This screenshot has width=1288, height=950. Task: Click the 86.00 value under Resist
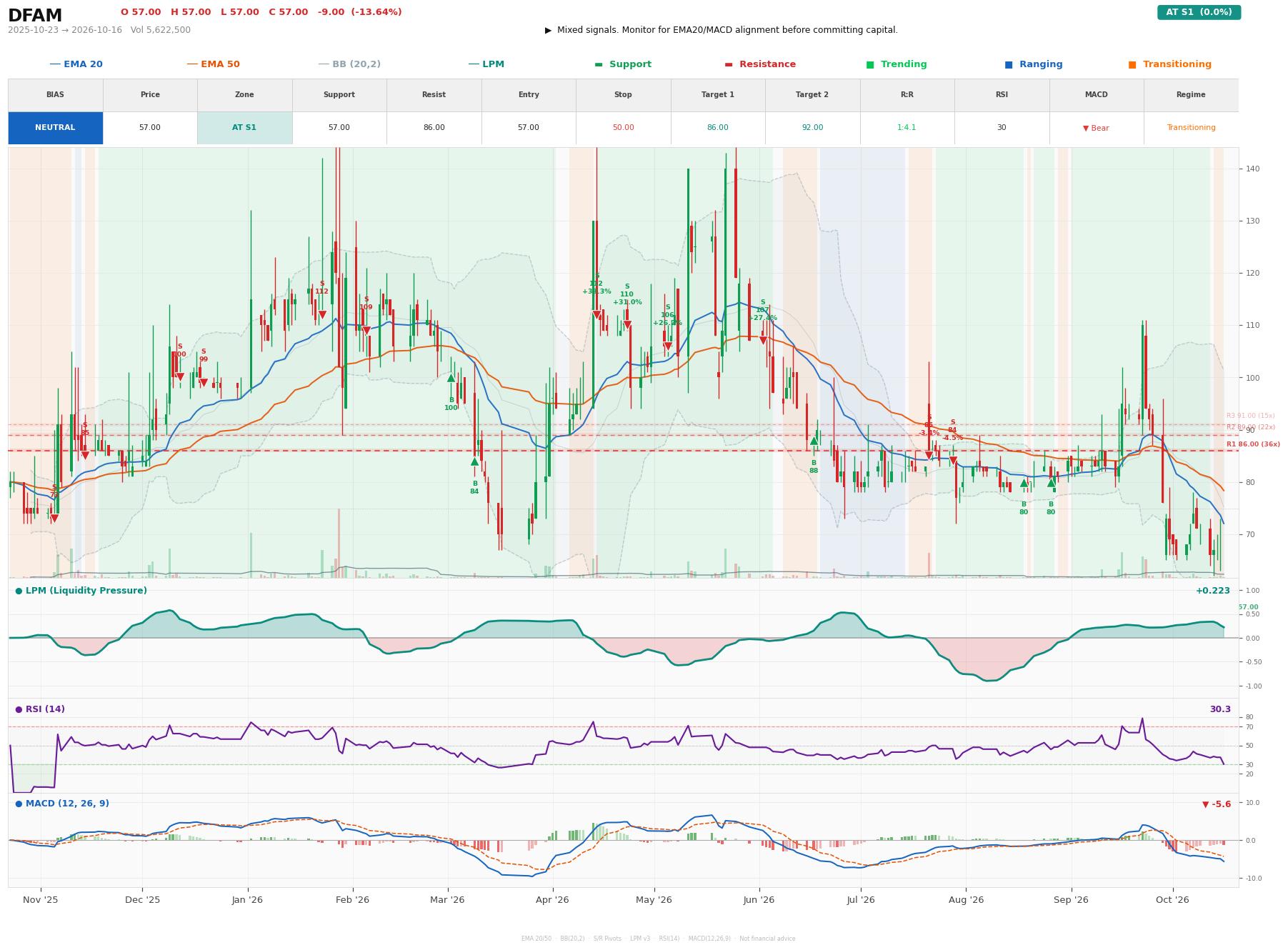pos(434,128)
